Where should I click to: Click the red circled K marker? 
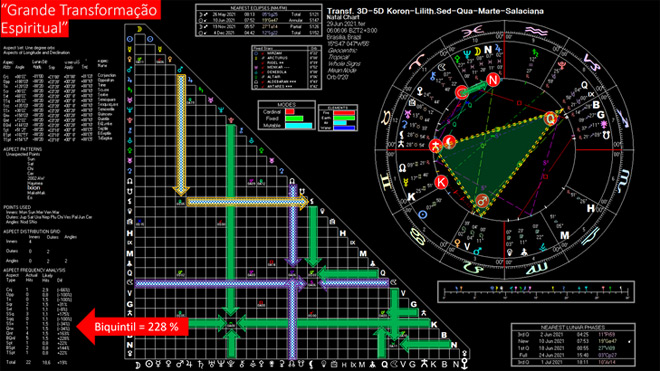coord(441,182)
